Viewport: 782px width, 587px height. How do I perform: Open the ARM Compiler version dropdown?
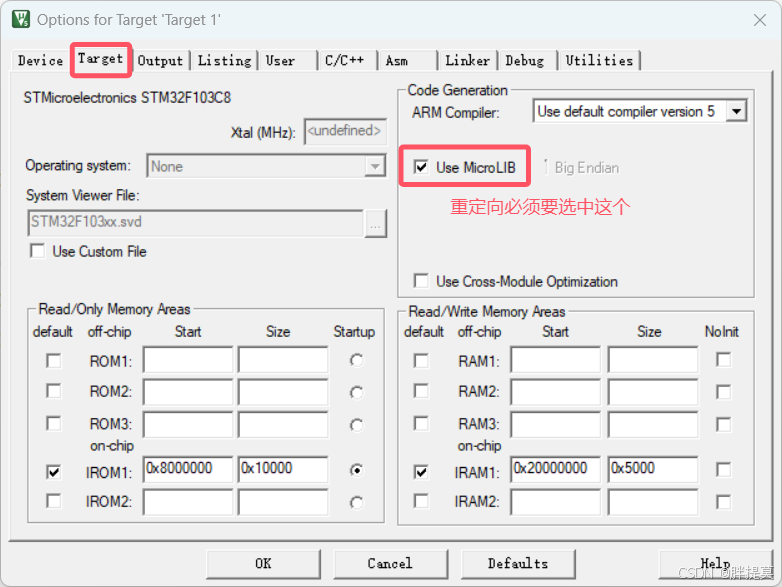[640, 111]
